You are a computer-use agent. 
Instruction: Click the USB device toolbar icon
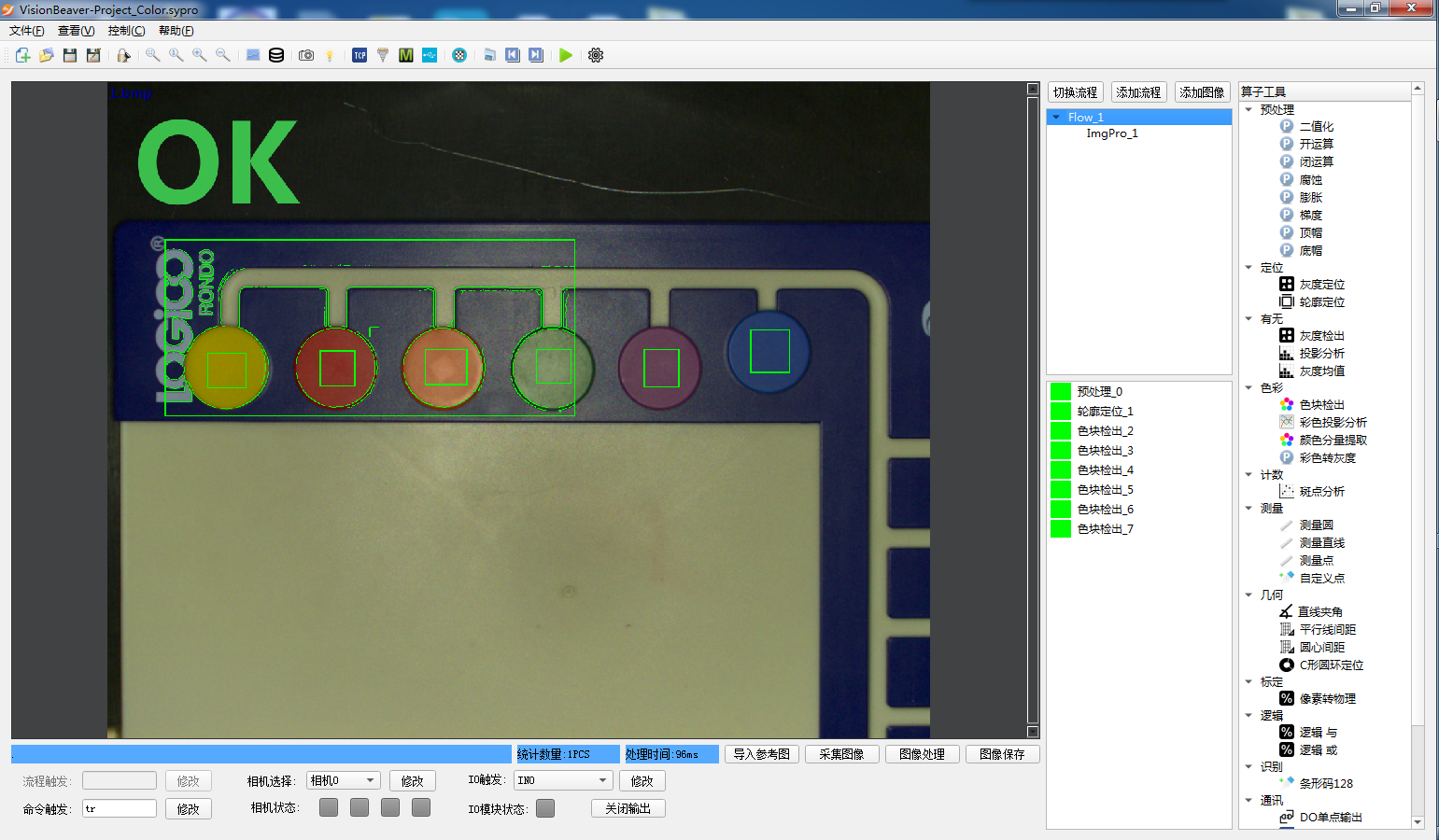coord(430,55)
